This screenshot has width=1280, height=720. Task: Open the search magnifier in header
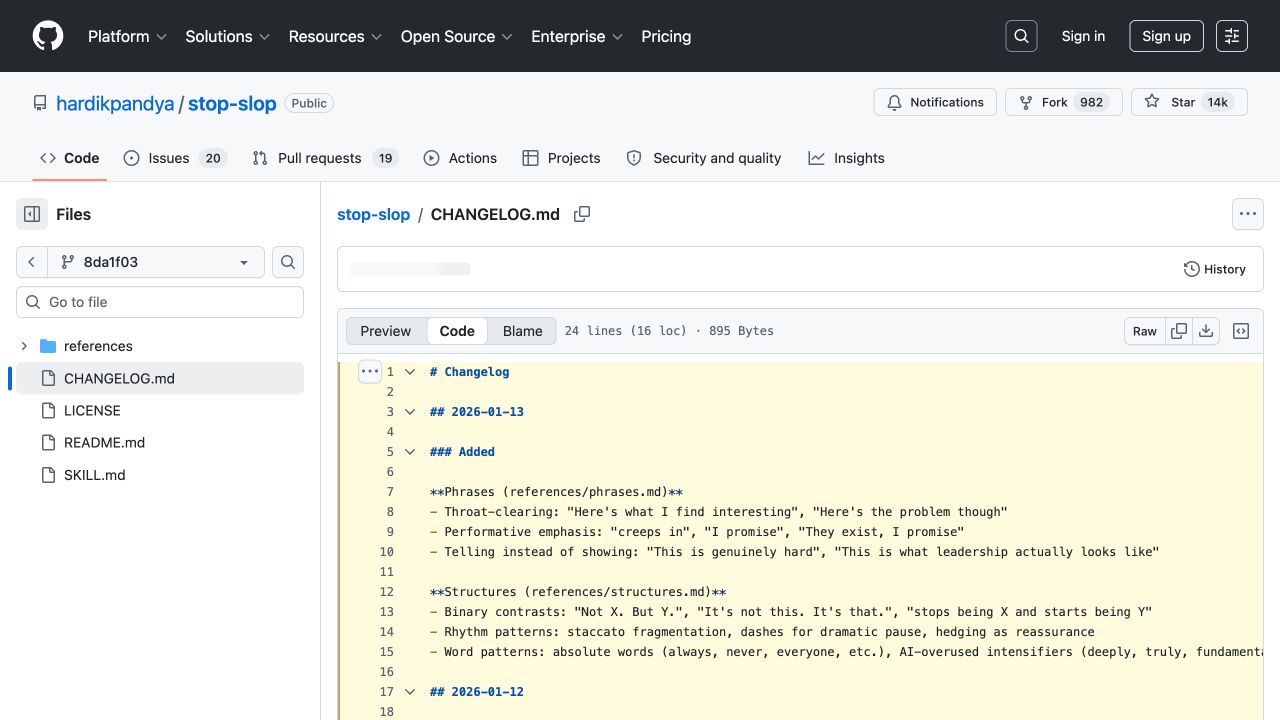[x=1021, y=36]
